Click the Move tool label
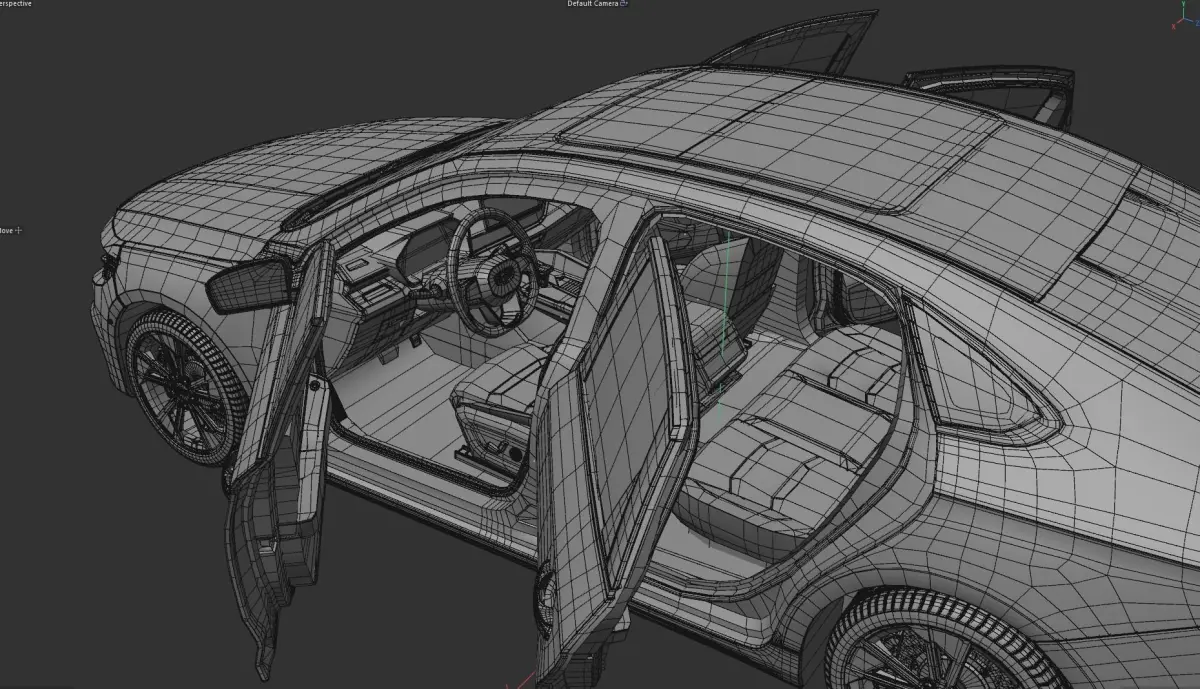This screenshot has height=689, width=1200. (x=6, y=230)
